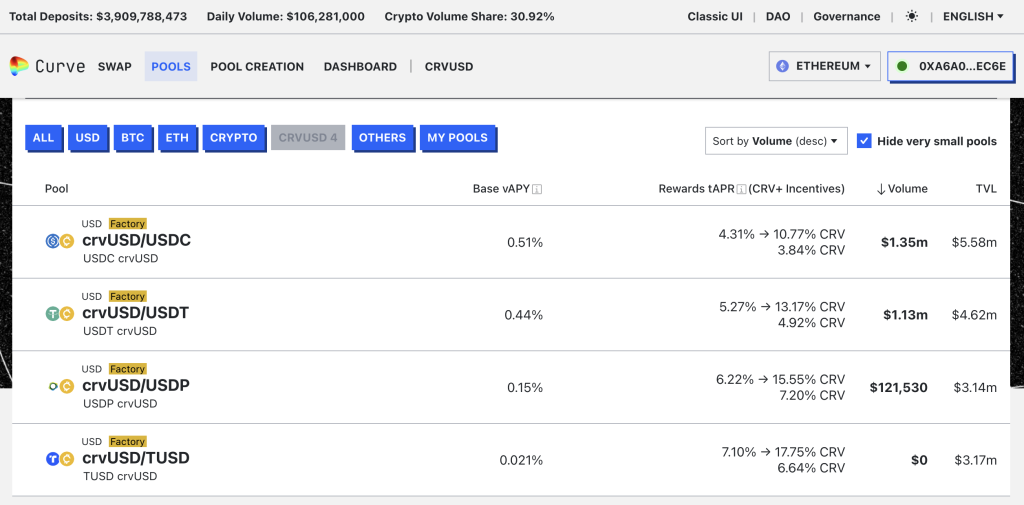Screen dimensions: 1024x505
Task: Show MY POOLS filter
Action: tap(458, 138)
